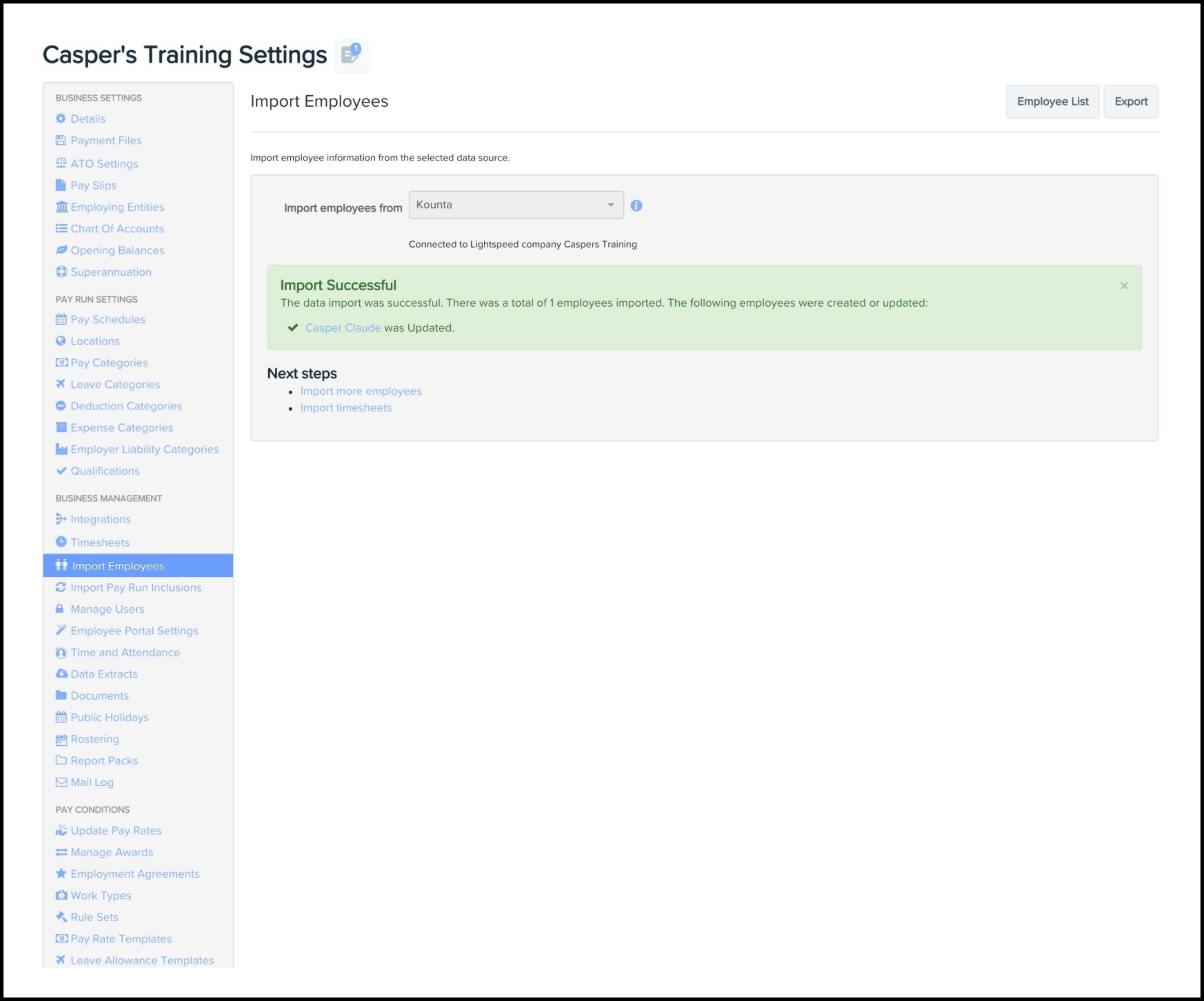Open the Employee List page
This screenshot has width=1204, height=1001.
click(1052, 102)
